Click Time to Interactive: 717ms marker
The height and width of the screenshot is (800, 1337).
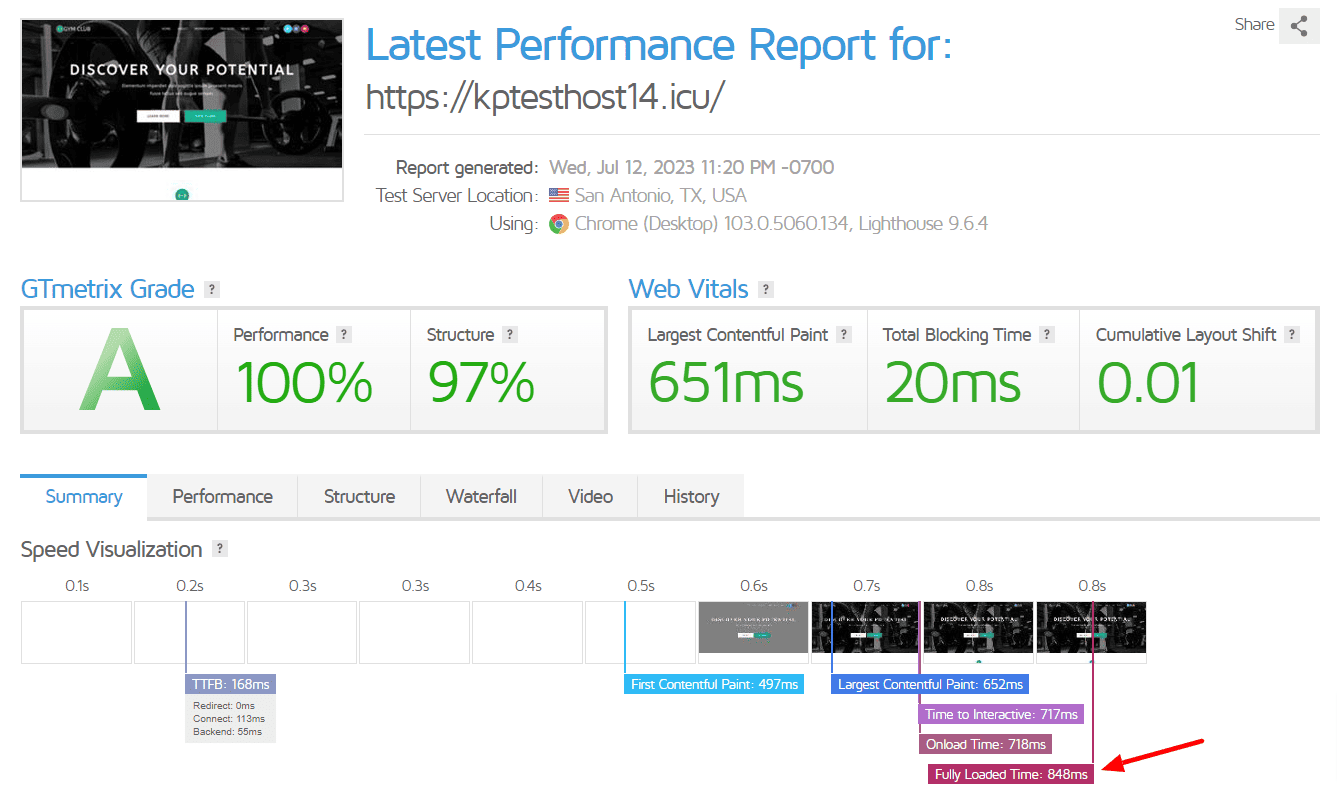click(x=1001, y=715)
